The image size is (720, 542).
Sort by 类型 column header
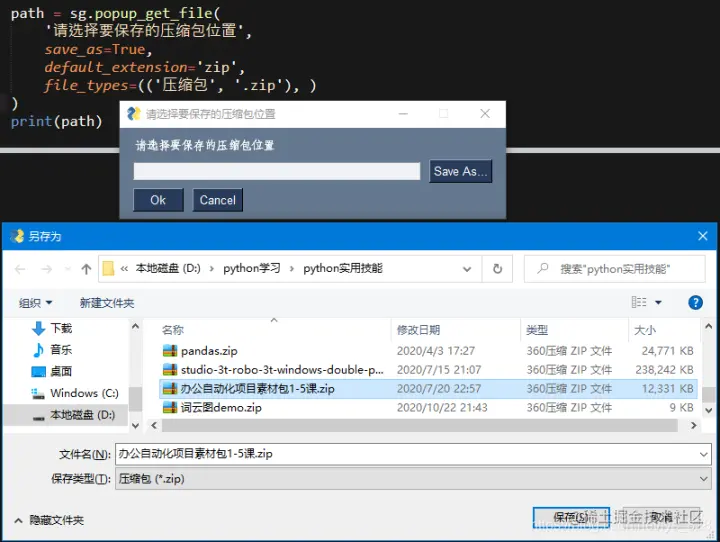[x=537, y=330]
